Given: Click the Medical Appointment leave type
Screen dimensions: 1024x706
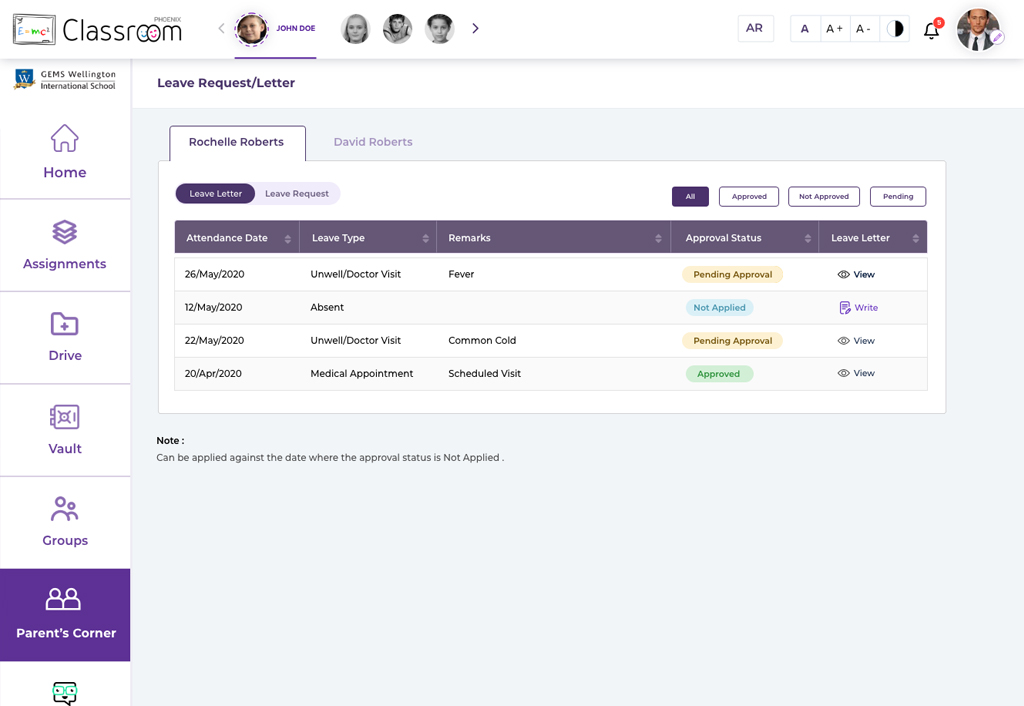Looking at the screenshot, I should [x=362, y=374].
